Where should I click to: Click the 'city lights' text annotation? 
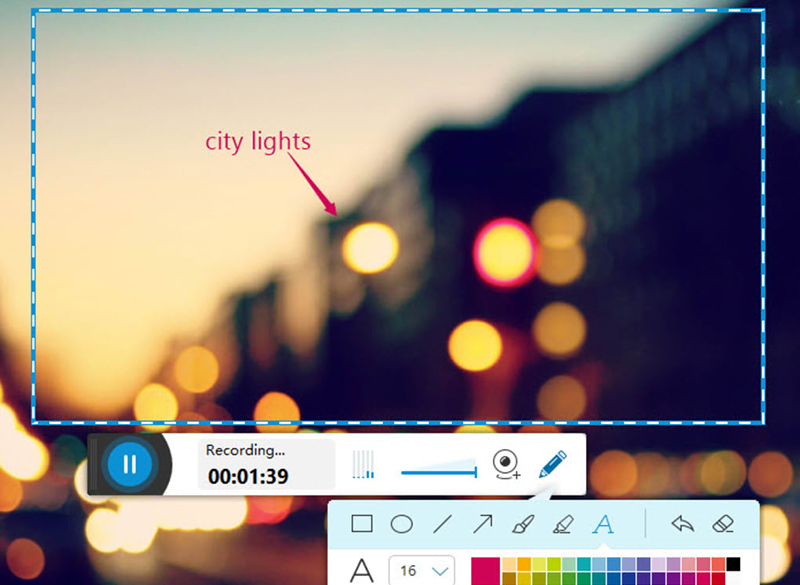click(x=258, y=141)
